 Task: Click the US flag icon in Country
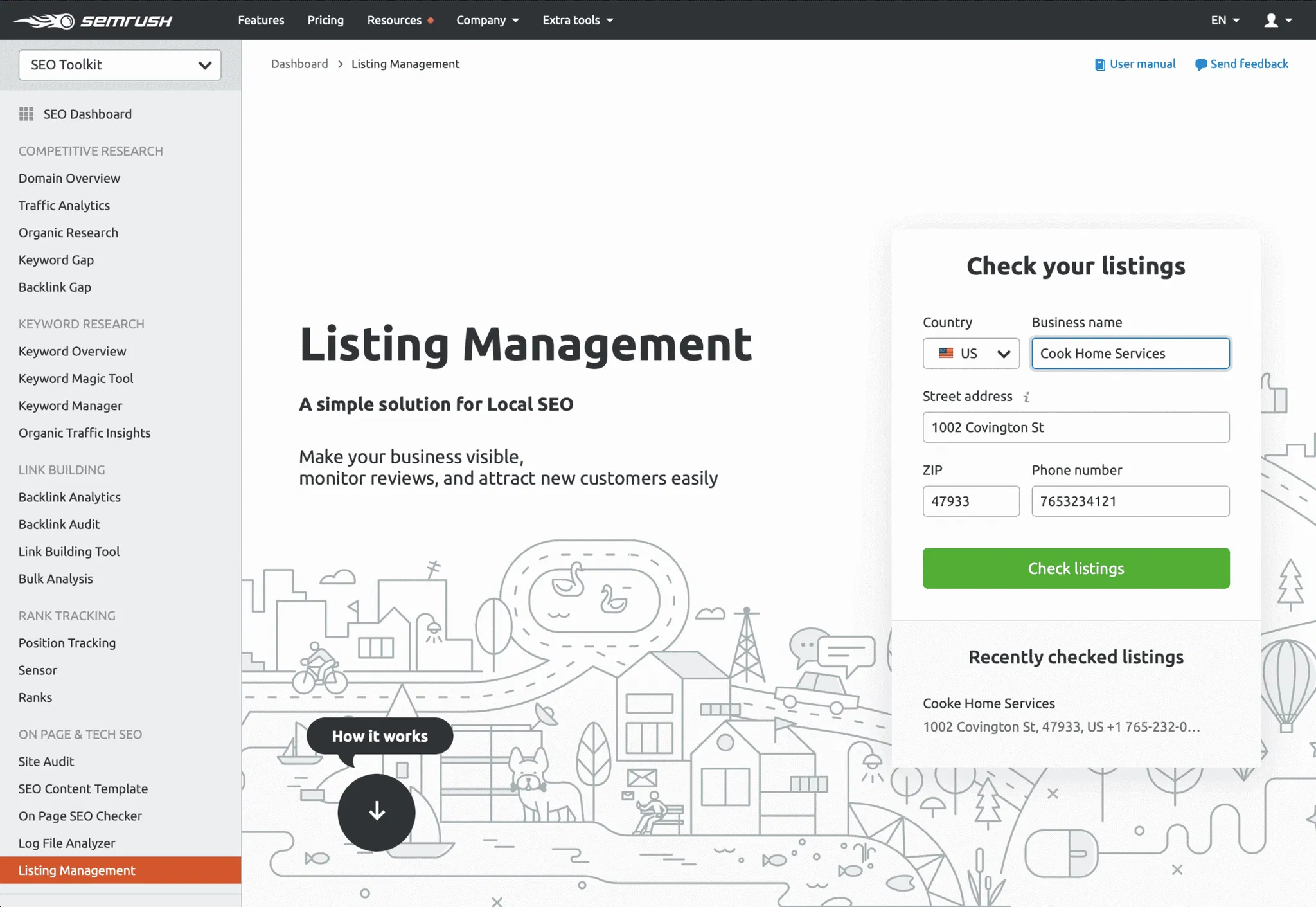click(946, 354)
